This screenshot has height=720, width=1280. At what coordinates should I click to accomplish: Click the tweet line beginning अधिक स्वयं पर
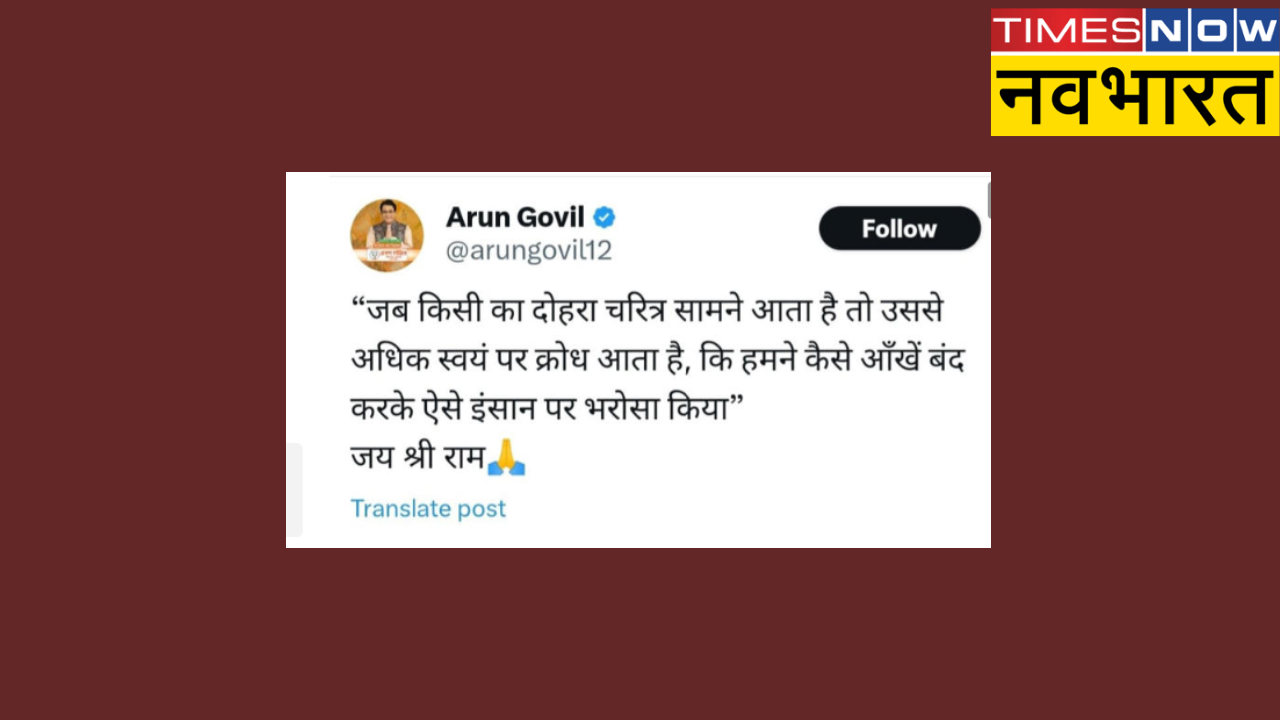pyautogui.click(x=657, y=360)
